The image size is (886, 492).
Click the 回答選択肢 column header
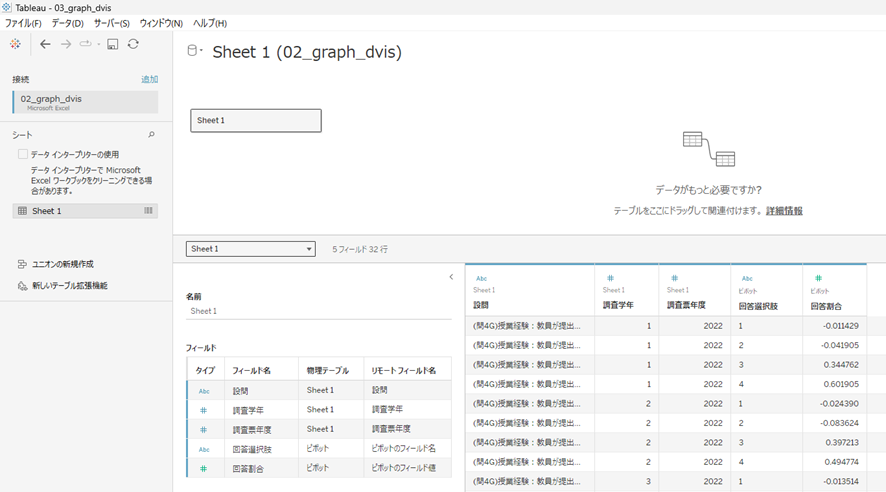(x=758, y=306)
